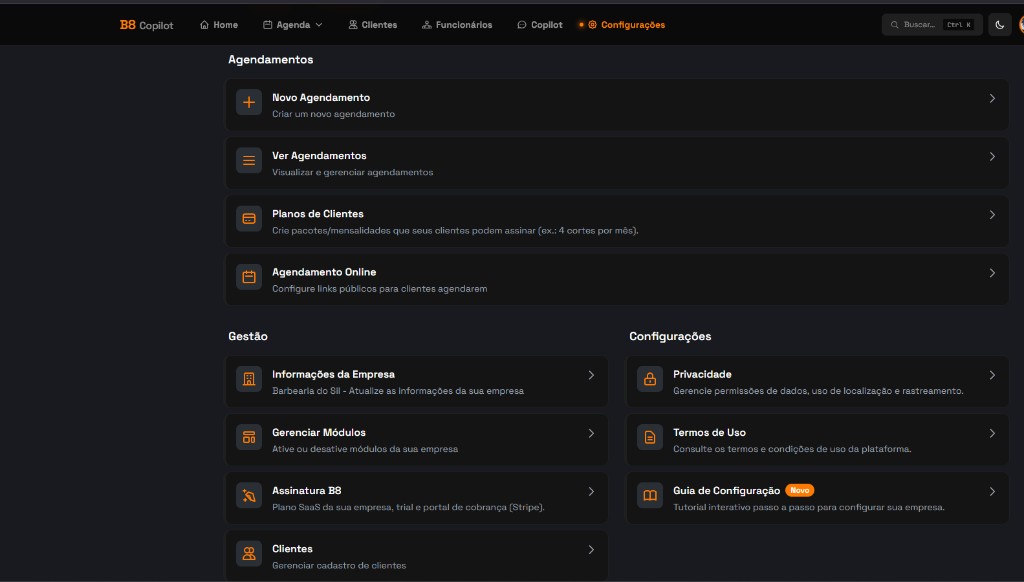Toggle dark mode with the moon icon
This screenshot has width=1024, height=582.
[x=999, y=24]
